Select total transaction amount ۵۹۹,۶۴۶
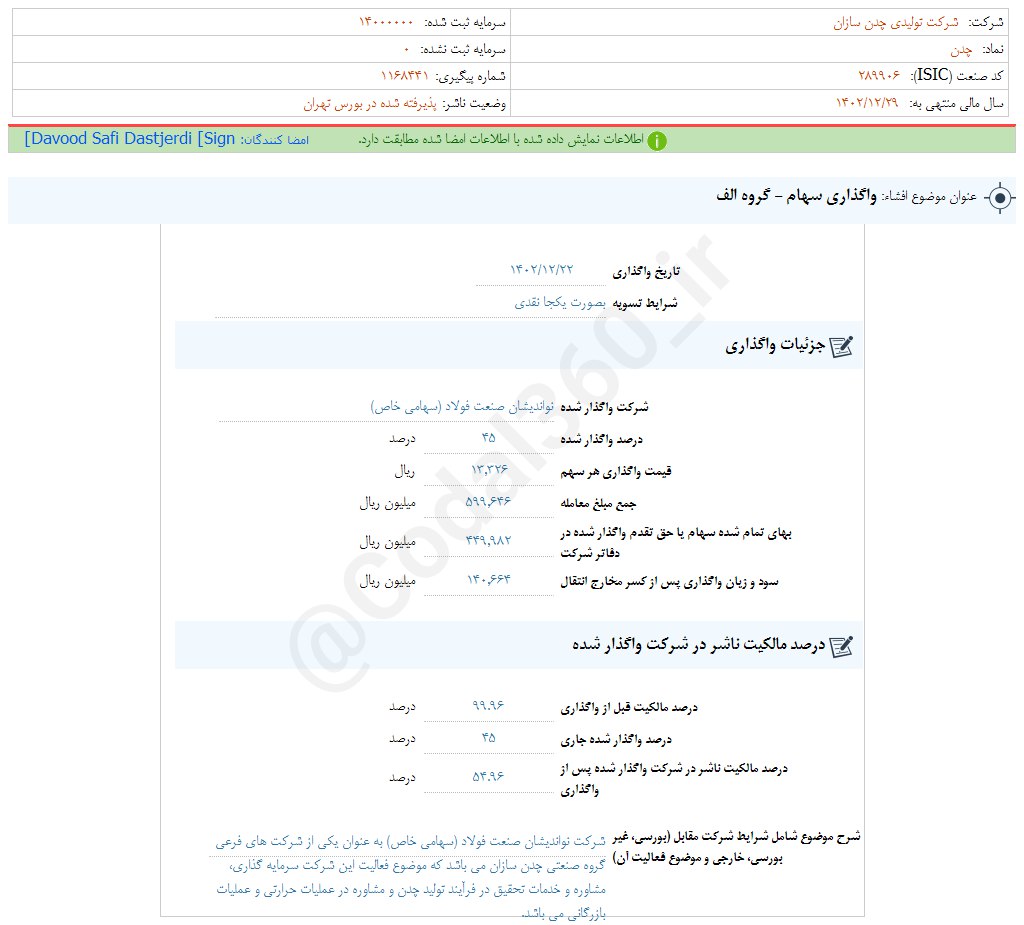 tap(488, 502)
